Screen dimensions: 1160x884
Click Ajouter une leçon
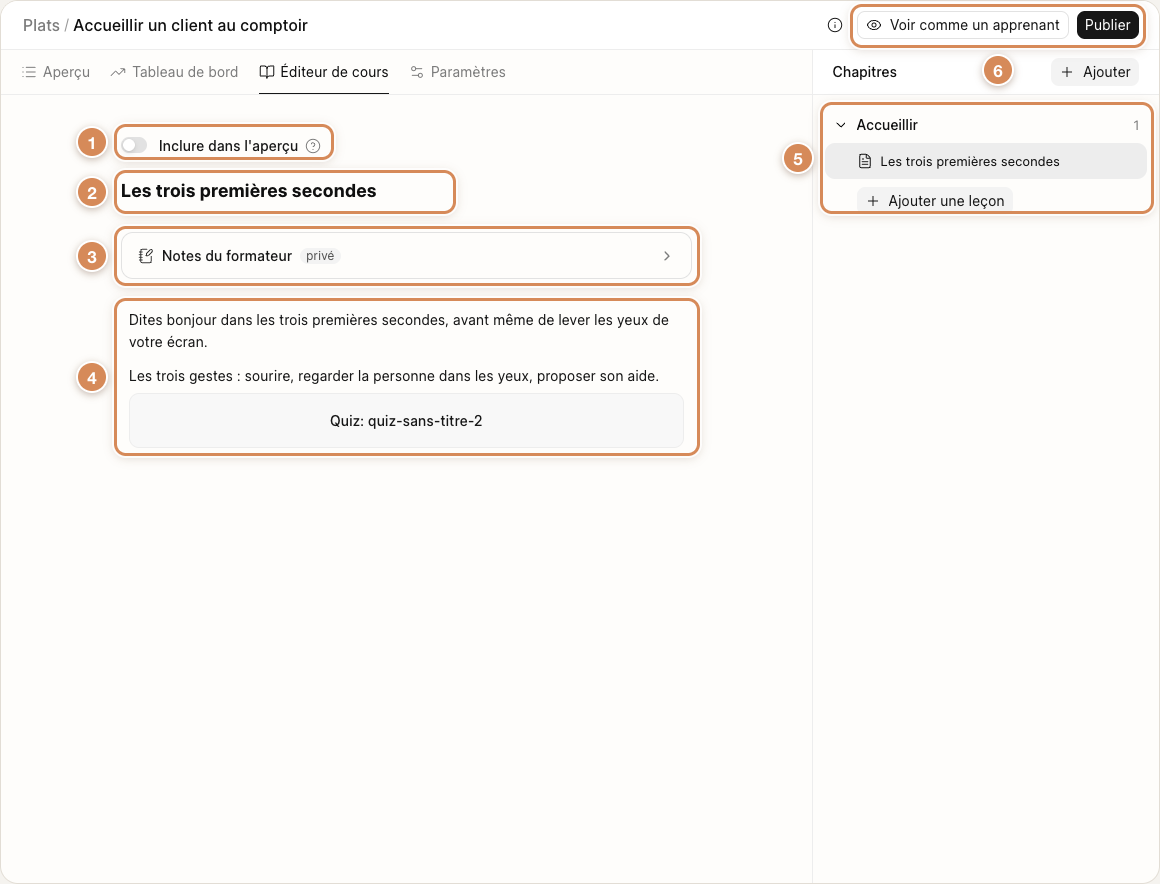[935, 200]
